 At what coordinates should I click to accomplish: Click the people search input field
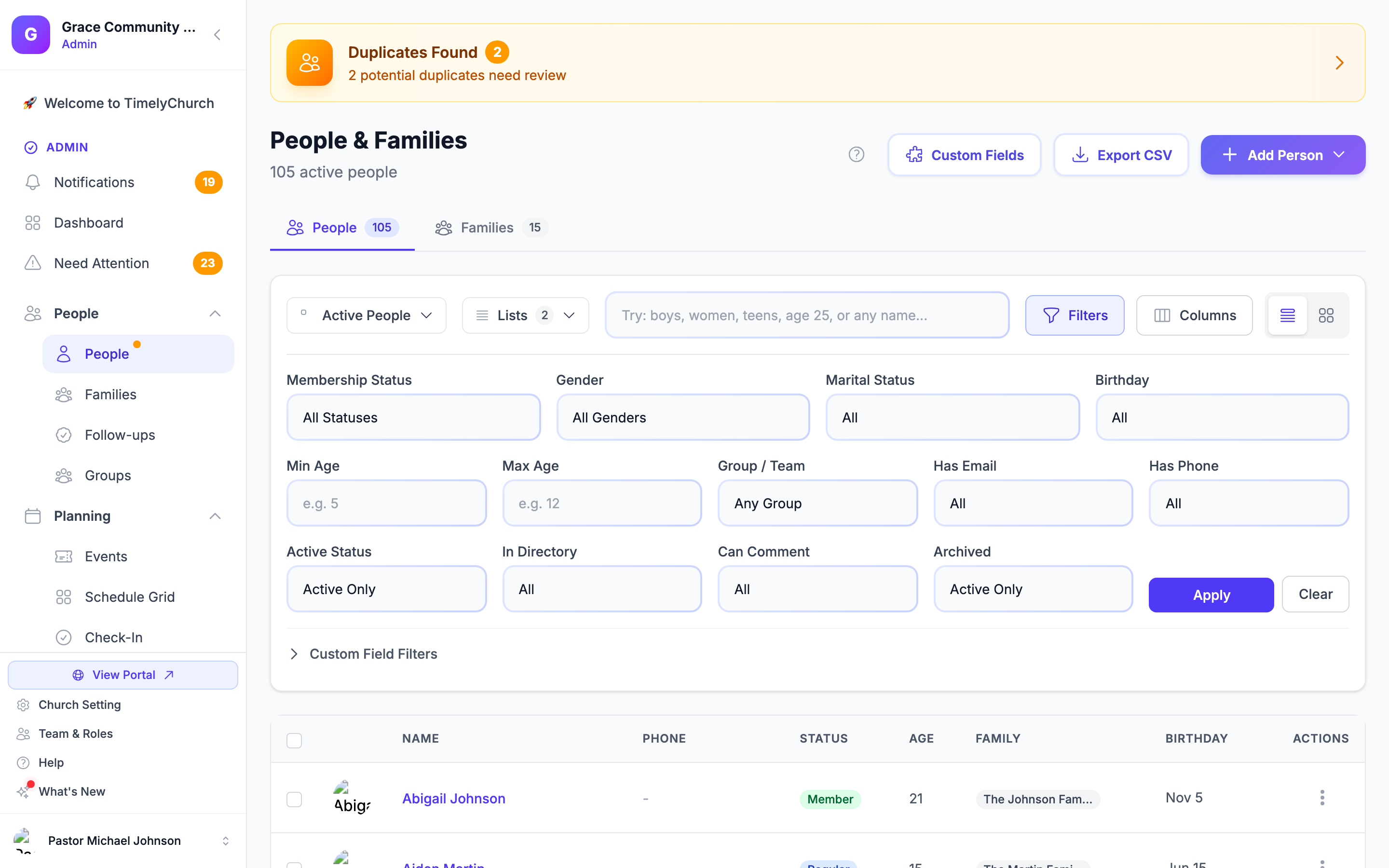click(x=807, y=315)
